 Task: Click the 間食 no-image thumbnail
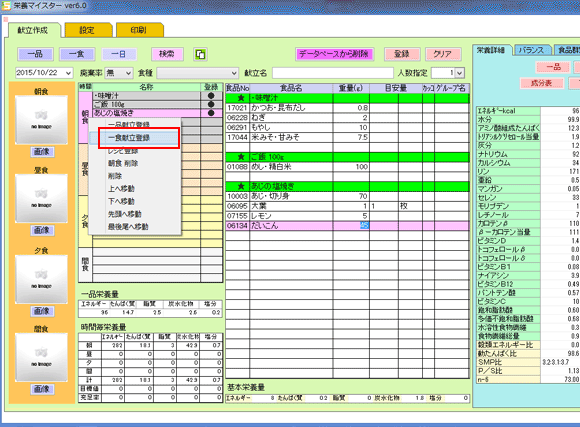point(41,357)
